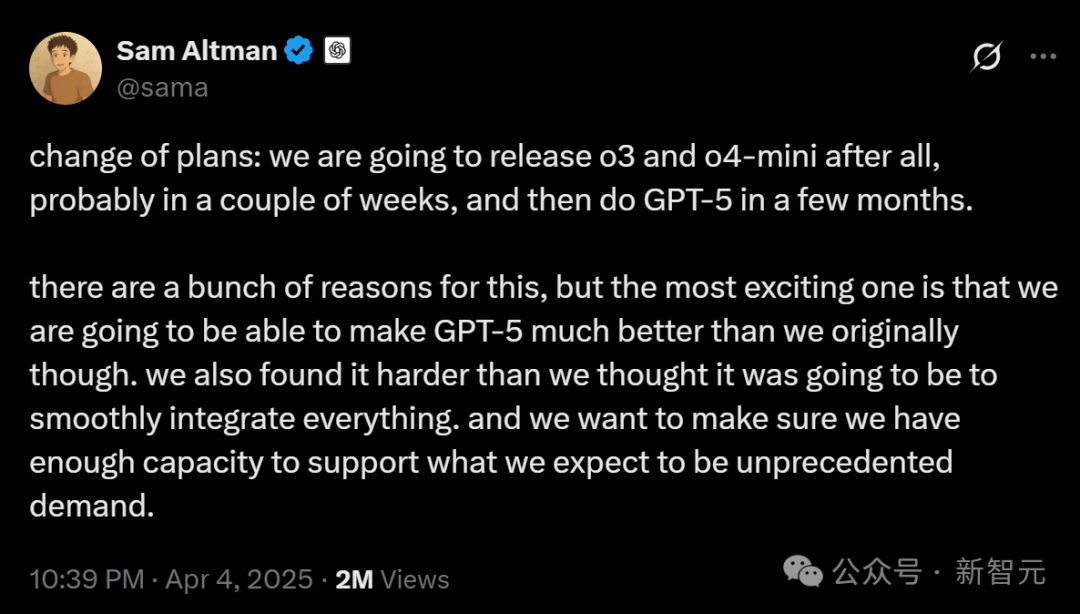
Task: Click the 新智元 account name watermark
Action: click(x=1000, y=572)
